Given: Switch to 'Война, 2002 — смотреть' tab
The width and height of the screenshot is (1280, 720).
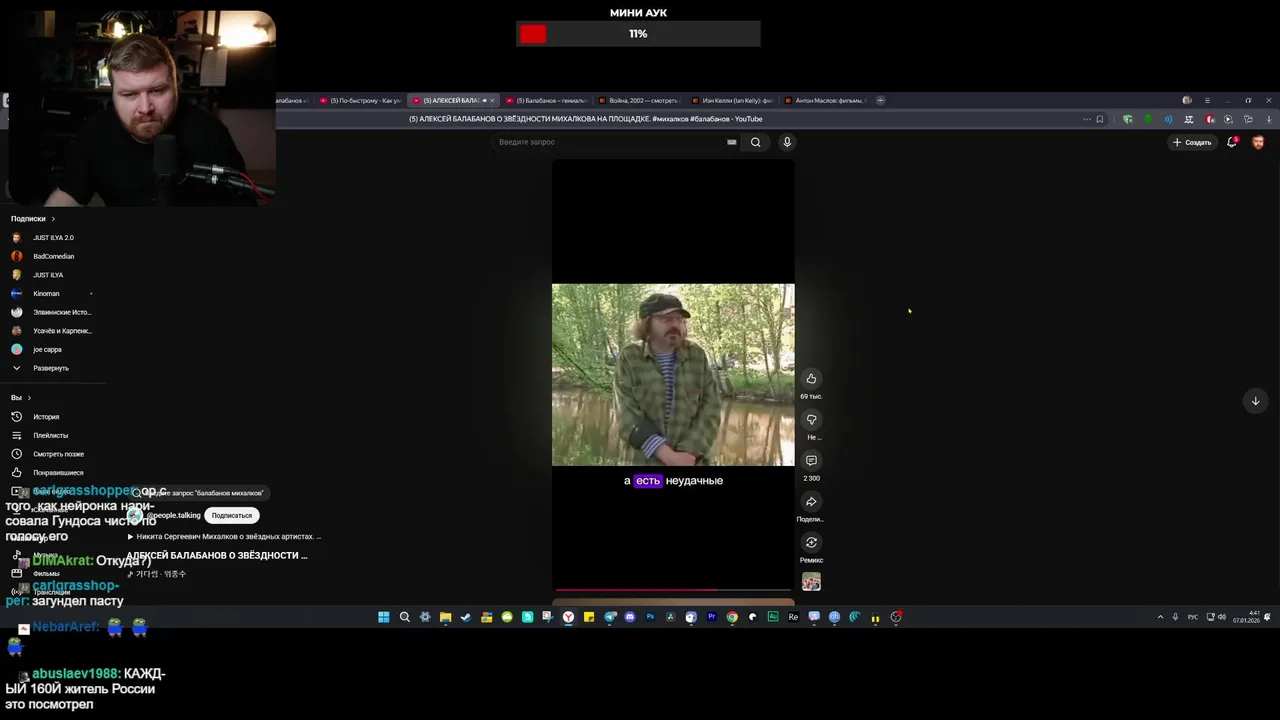Looking at the screenshot, I should click(640, 100).
